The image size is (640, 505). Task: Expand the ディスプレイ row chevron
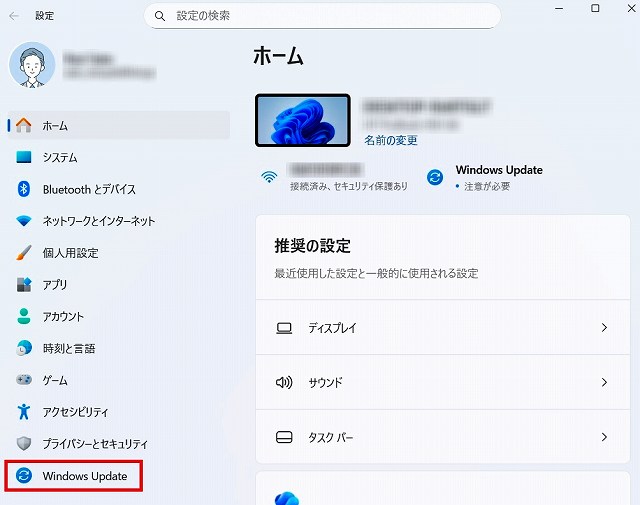pos(604,328)
